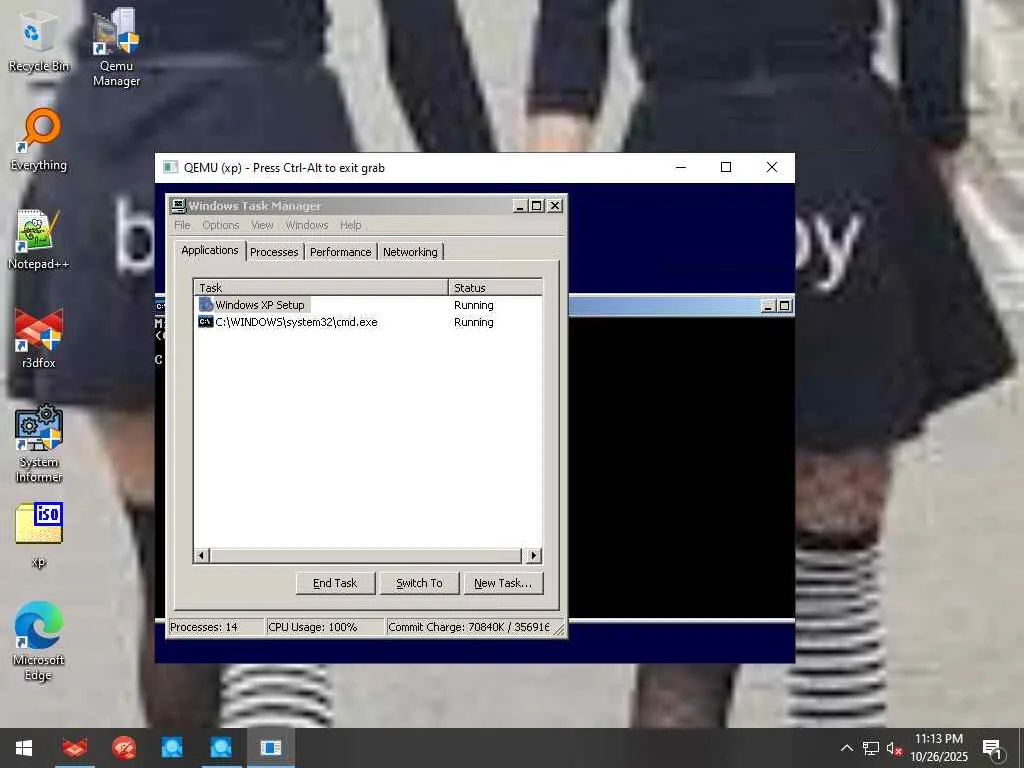Select the Windows XP Setup task icon
The width and height of the screenshot is (1024, 768).
point(206,305)
